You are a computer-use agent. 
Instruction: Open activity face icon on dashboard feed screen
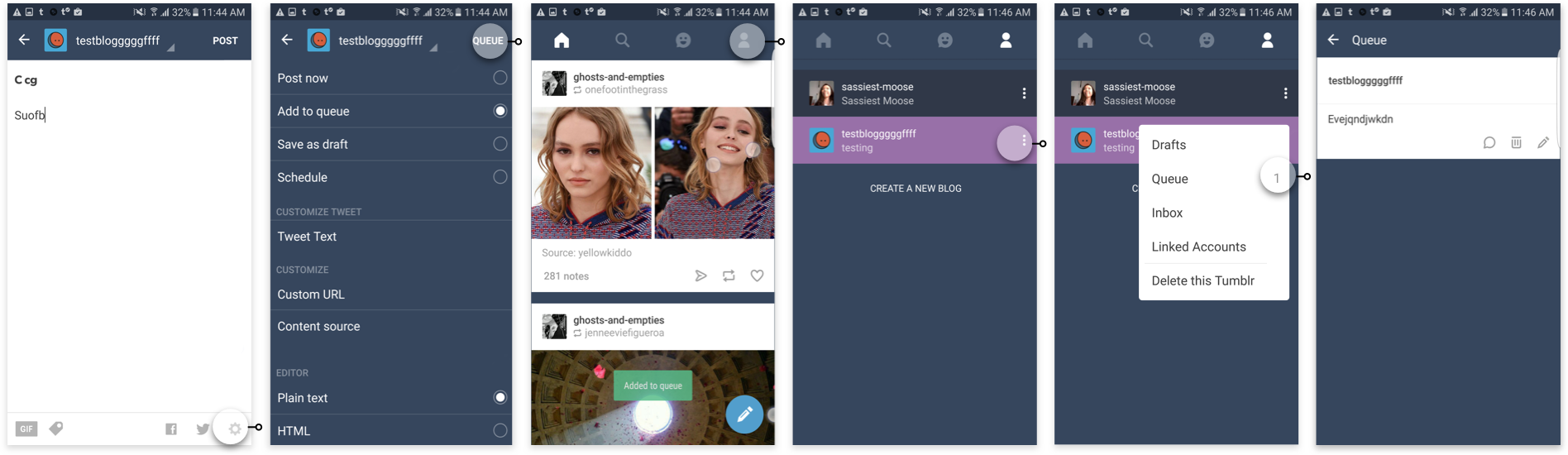[684, 40]
